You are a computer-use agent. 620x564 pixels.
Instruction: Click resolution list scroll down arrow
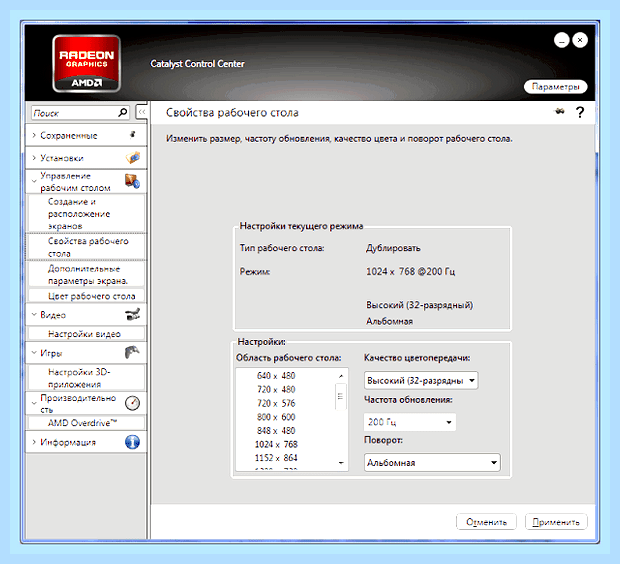[x=341, y=463]
